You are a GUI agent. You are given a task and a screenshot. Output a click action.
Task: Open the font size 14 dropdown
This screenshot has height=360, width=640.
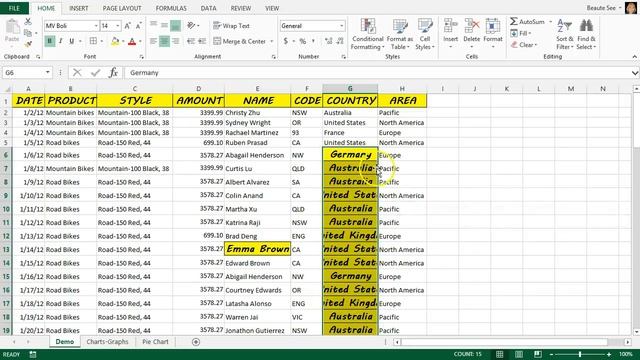[x=118, y=26]
